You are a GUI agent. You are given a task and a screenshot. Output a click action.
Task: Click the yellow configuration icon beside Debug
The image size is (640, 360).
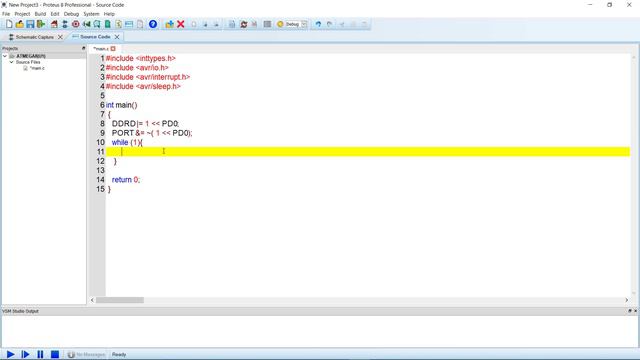[x=280, y=24]
